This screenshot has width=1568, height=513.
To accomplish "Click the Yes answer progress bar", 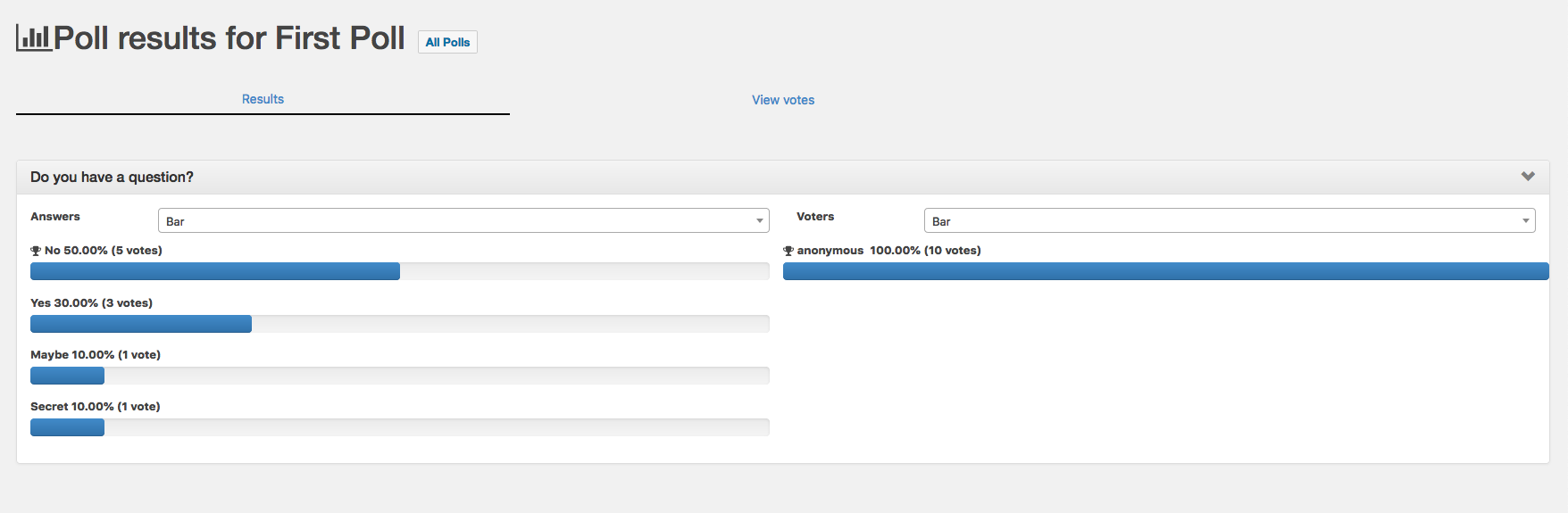I will 399,324.
